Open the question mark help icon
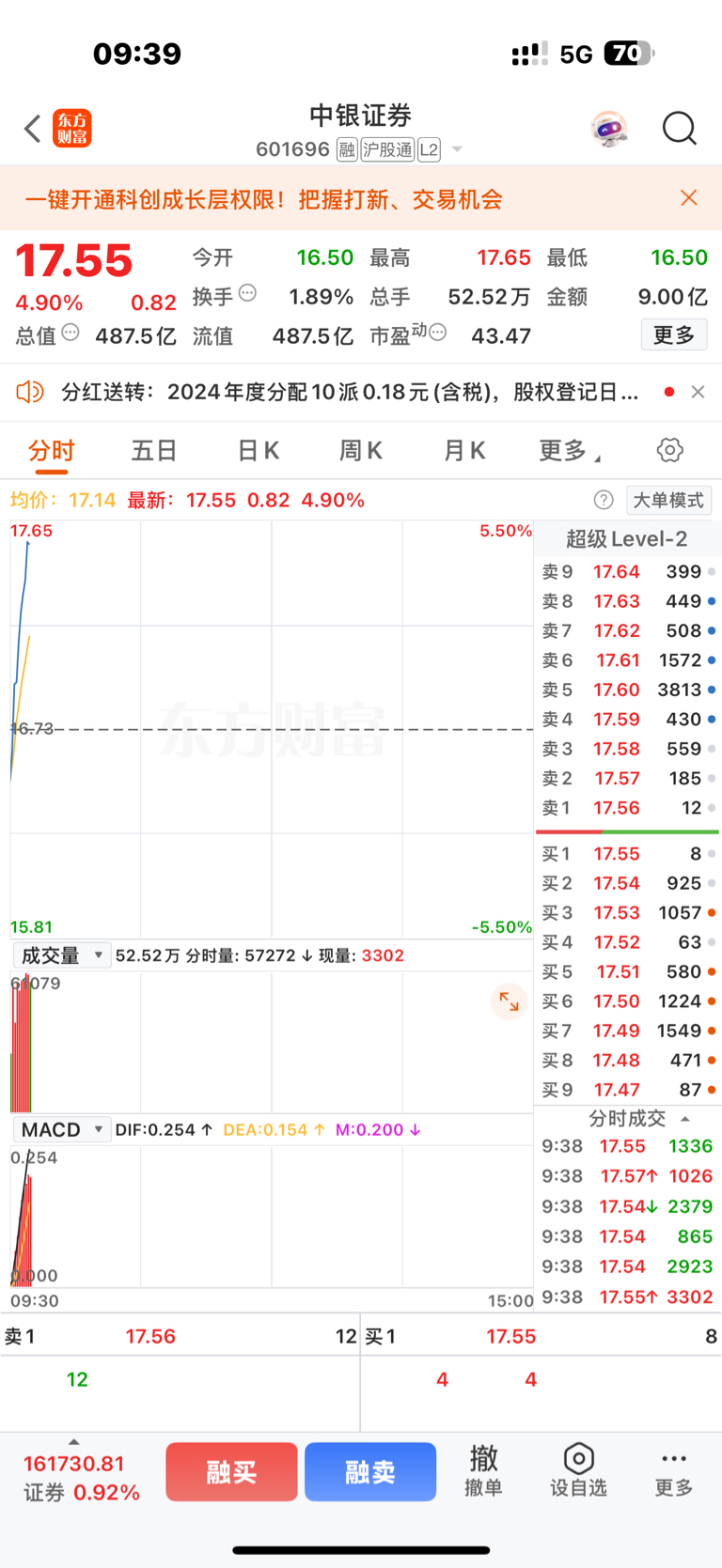The image size is (722, 1568). click(x=604, y=500)
